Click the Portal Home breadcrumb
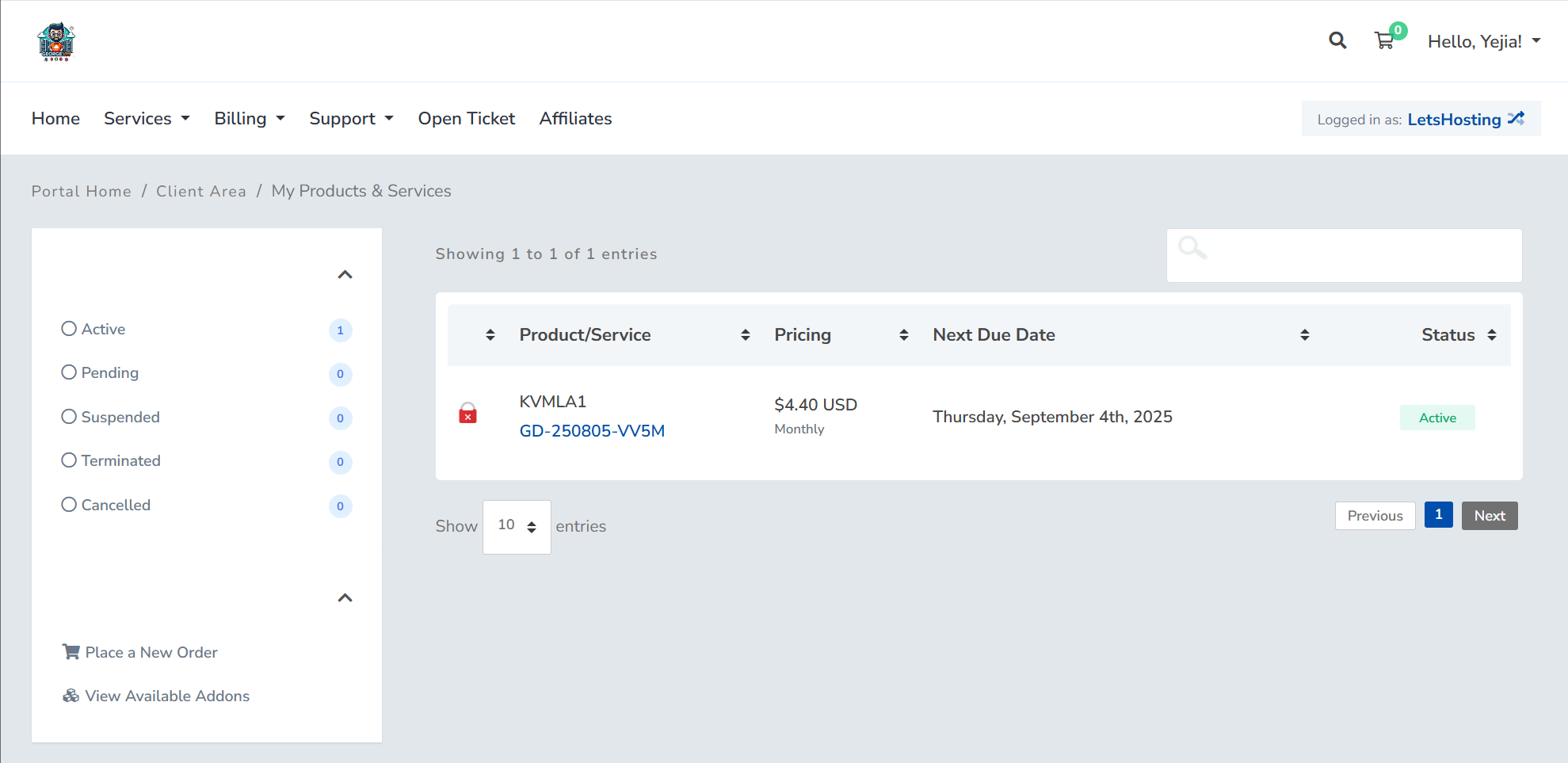1568x763 pixels. click(x=82, y=191)
